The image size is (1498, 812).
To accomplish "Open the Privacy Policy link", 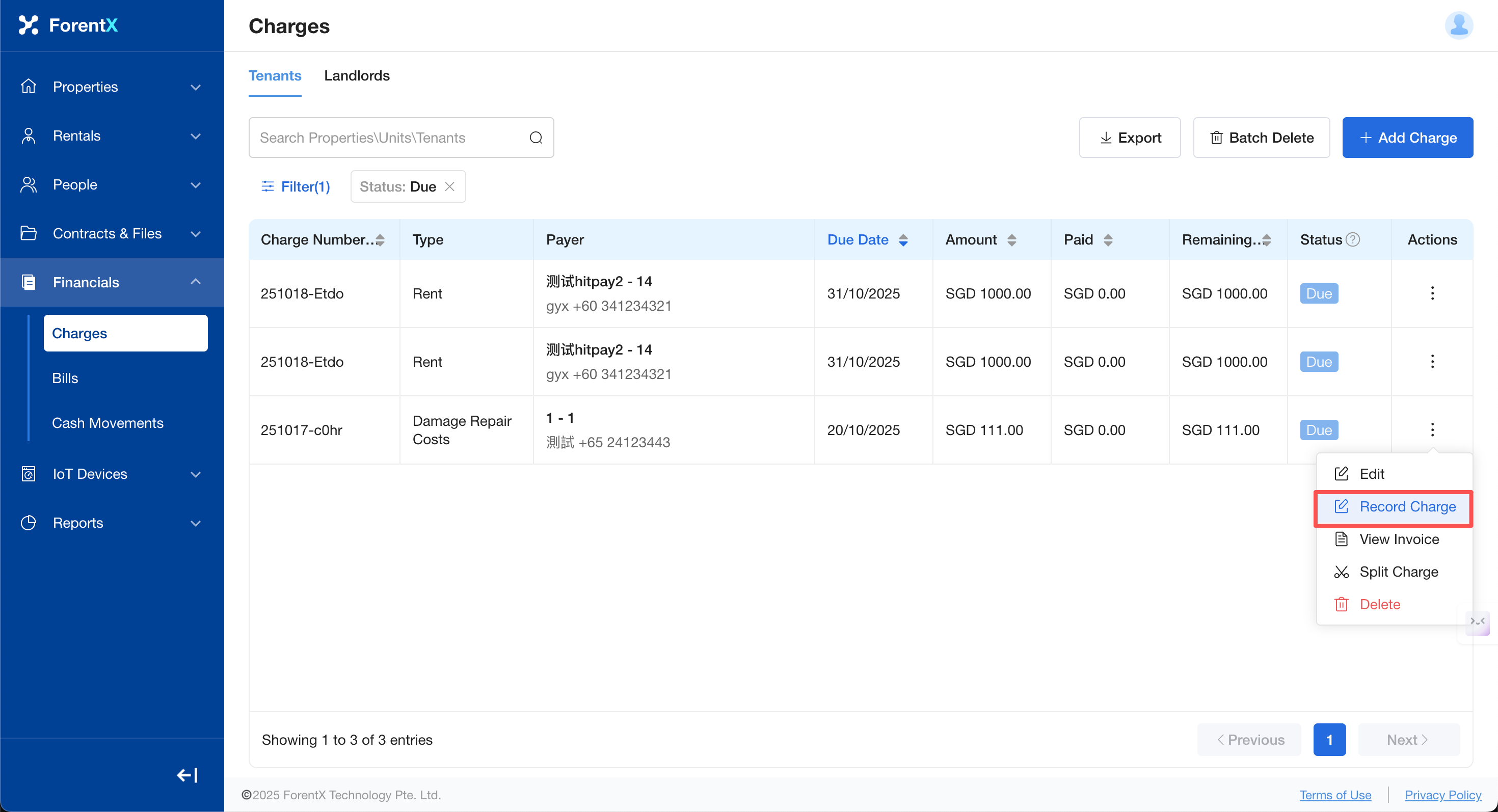I will [1443, 795].
